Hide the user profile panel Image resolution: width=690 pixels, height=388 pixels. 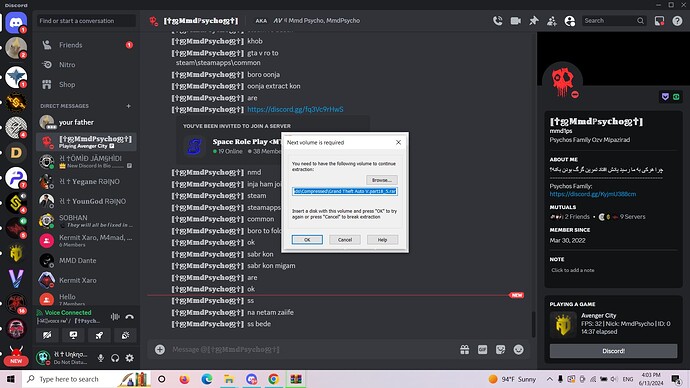[x=570, y=21]
